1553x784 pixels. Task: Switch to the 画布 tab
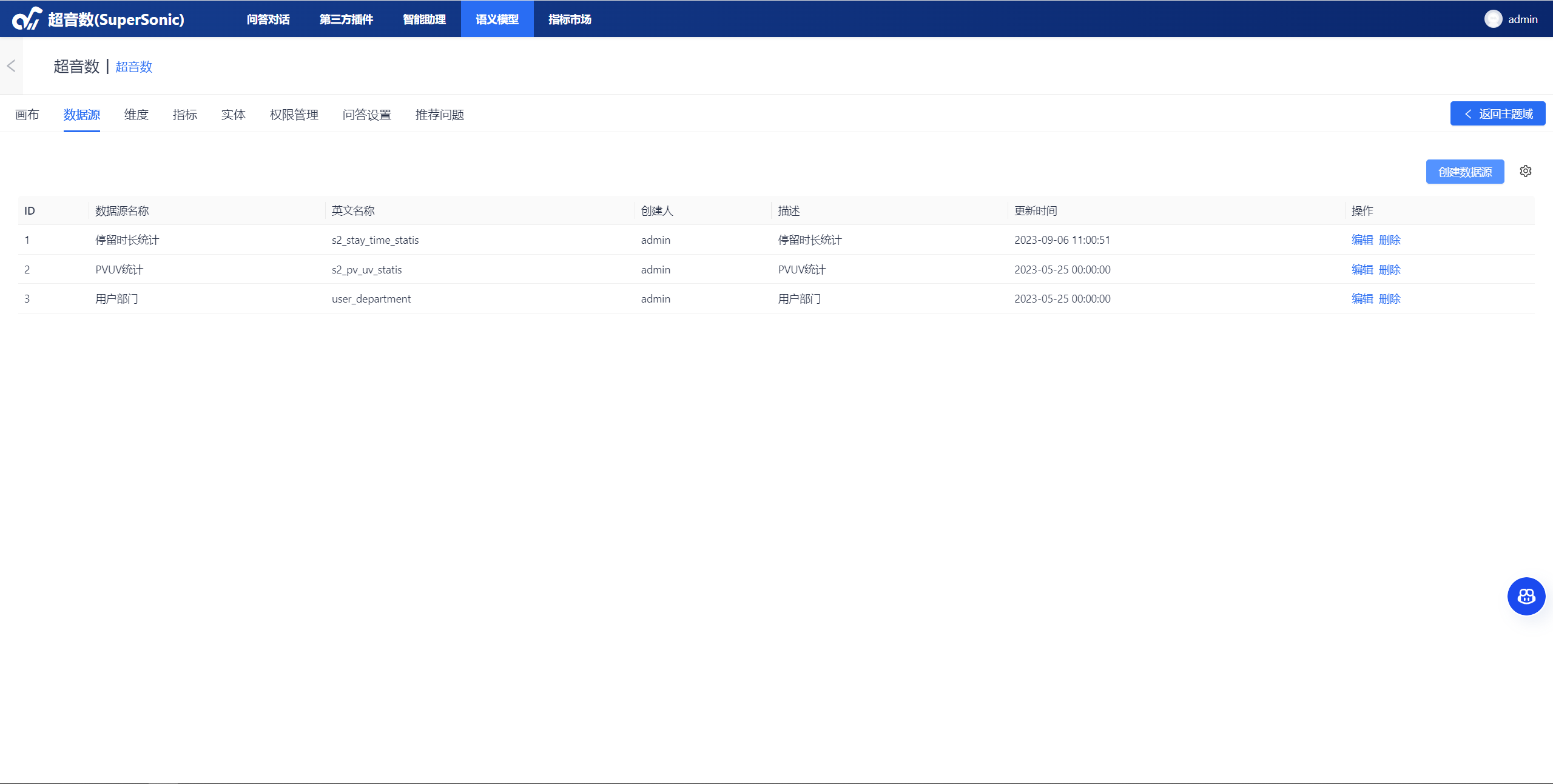coord(27,115)
